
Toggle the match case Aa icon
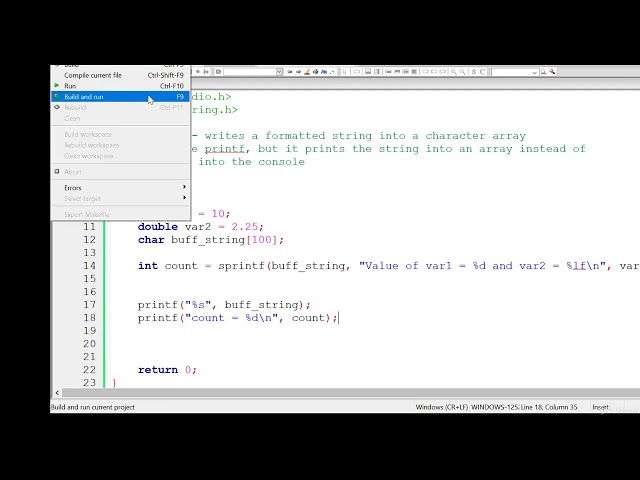pos(324,72)
